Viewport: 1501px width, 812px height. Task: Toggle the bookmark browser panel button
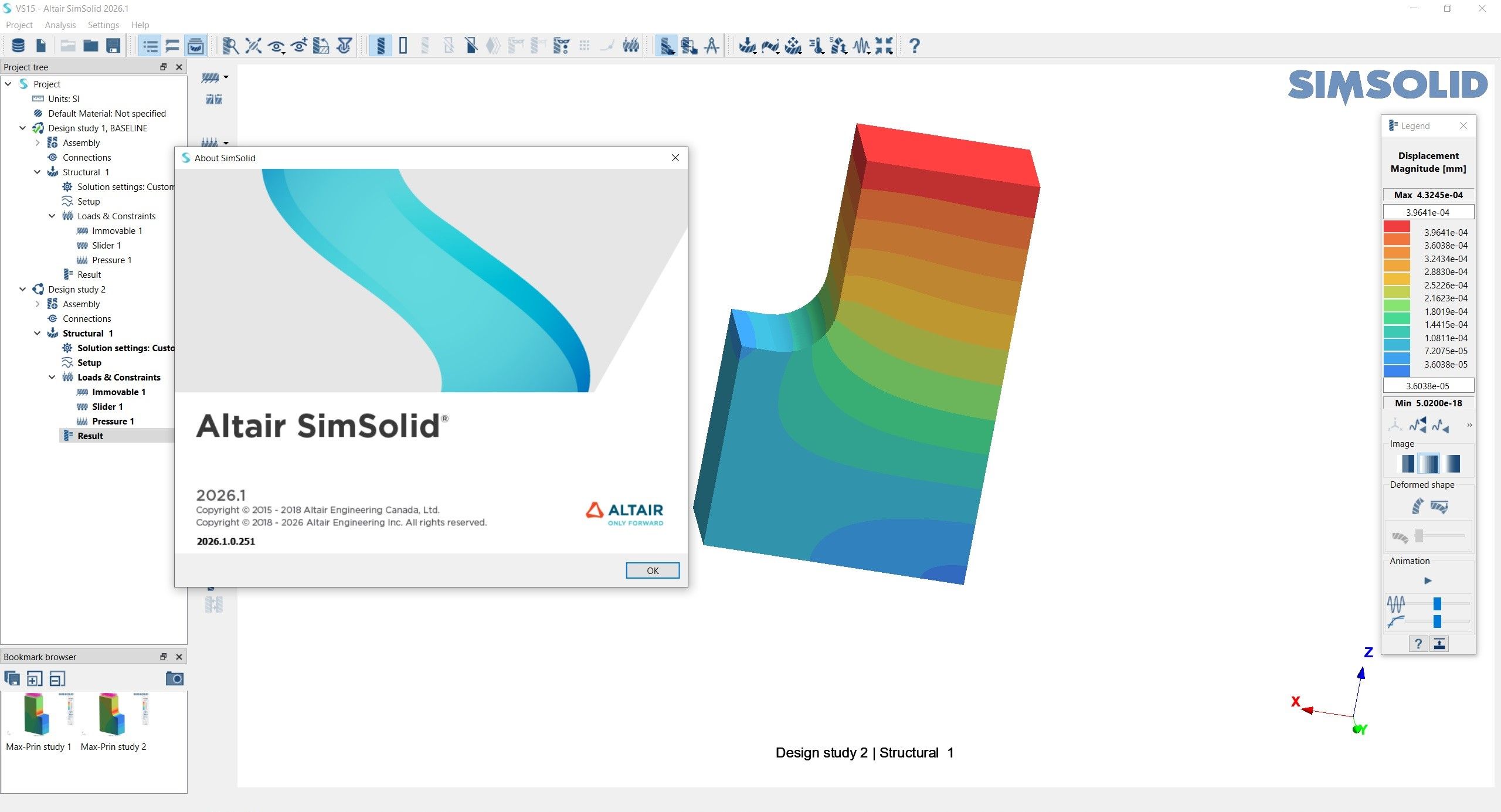pos(195,45)
